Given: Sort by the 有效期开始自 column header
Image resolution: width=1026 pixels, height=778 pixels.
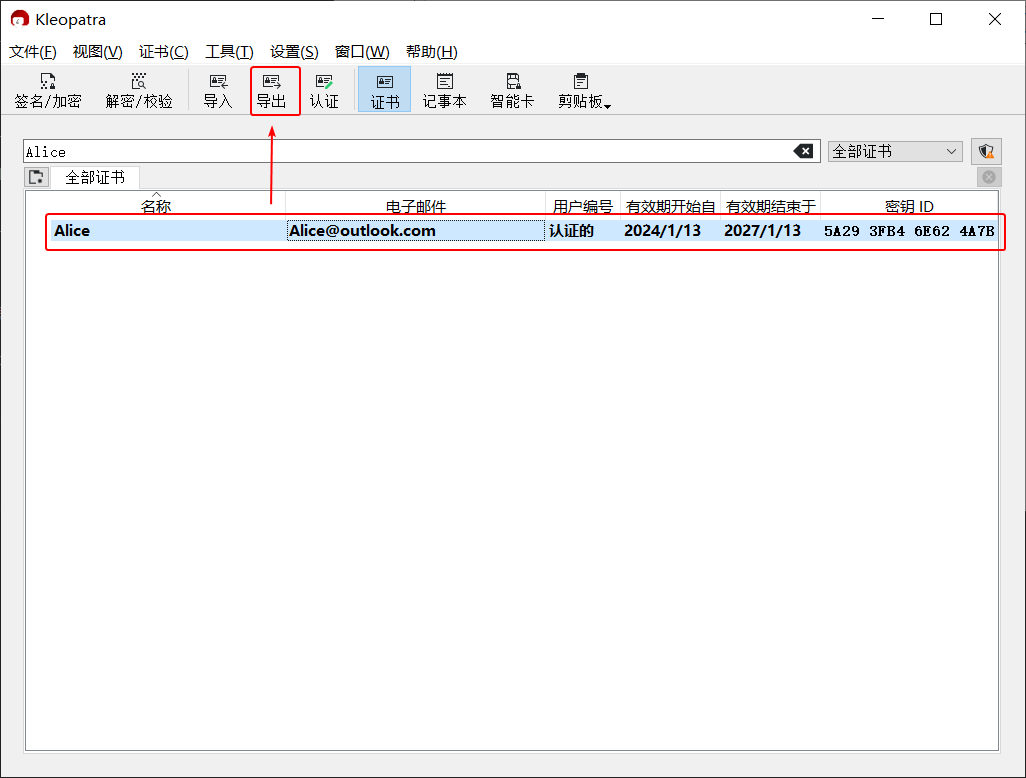Looking at the screenshot, I should [670, 206].
